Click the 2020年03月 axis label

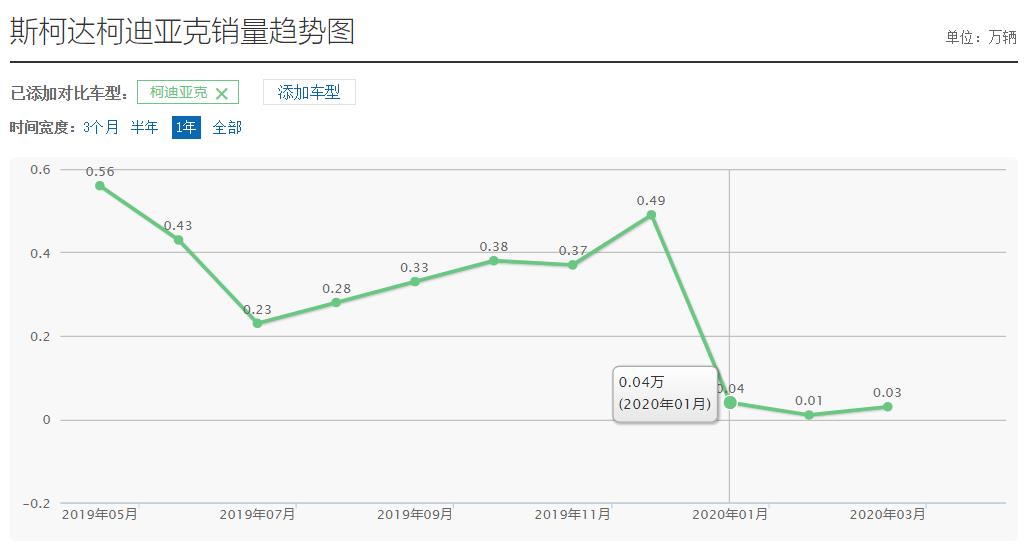(888, 514)
